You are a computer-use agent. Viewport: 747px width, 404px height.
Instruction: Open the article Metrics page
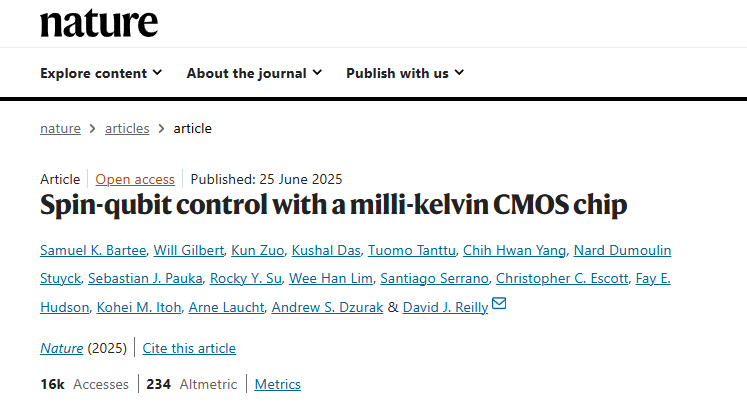click(x=277, y=384)
